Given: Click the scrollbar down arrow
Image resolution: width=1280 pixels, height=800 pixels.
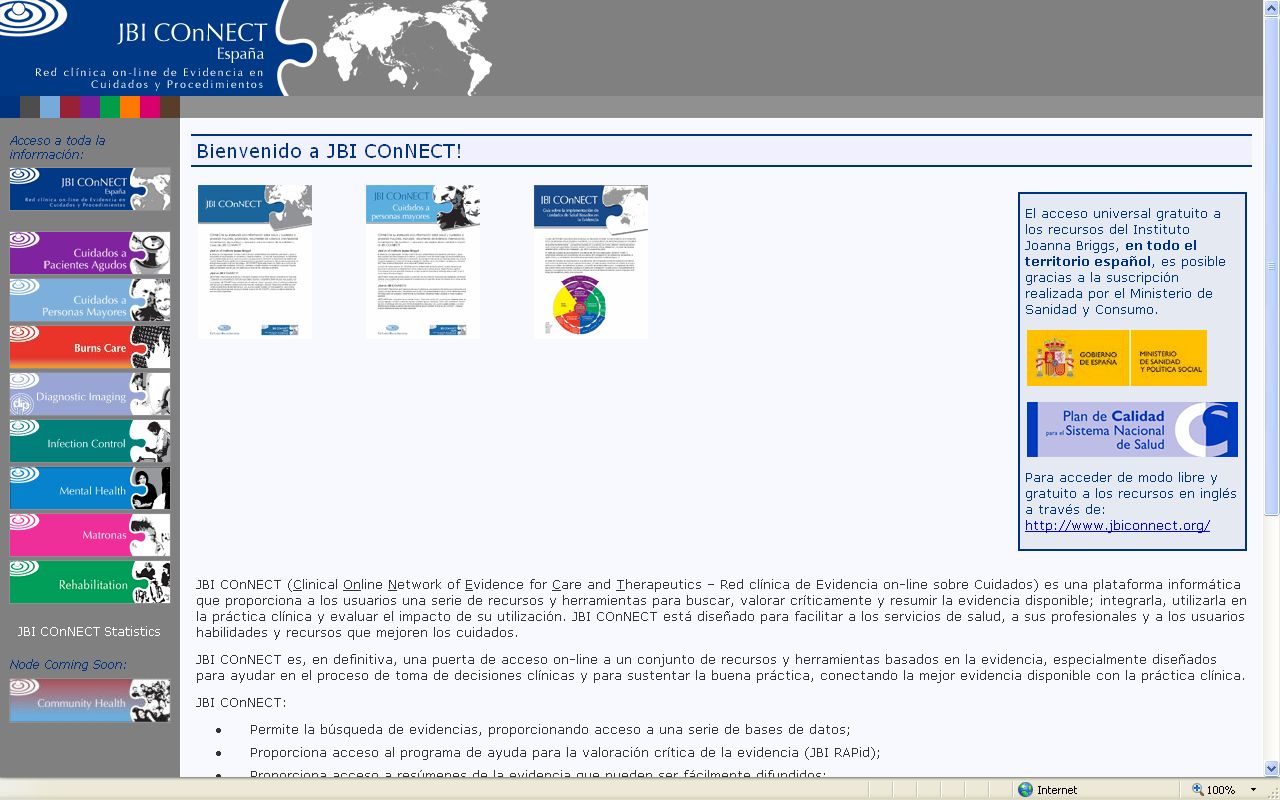Looking at the screenshot, I should pyautogui.click(x=1270, y=769).
